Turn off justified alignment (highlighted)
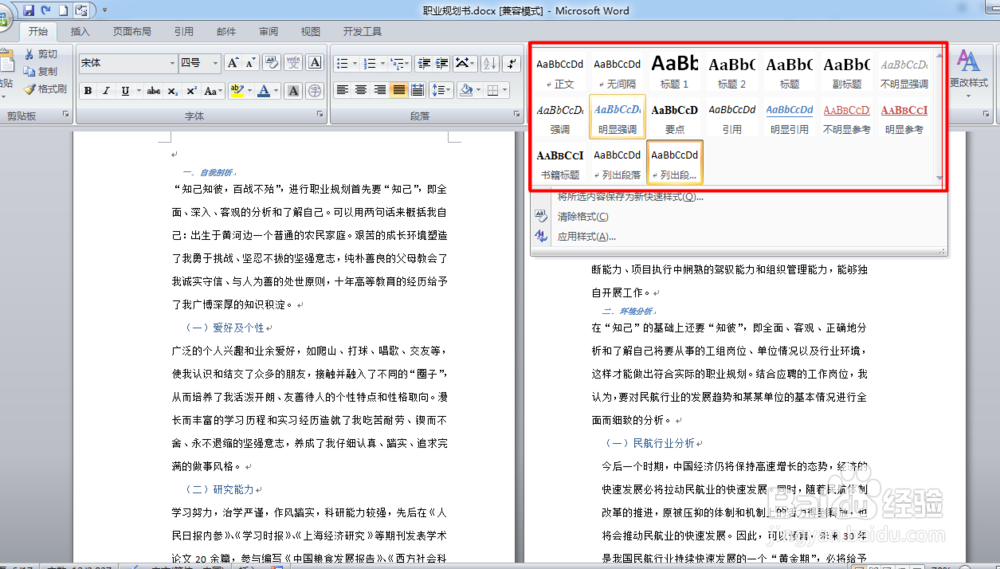 pos(399,91)
